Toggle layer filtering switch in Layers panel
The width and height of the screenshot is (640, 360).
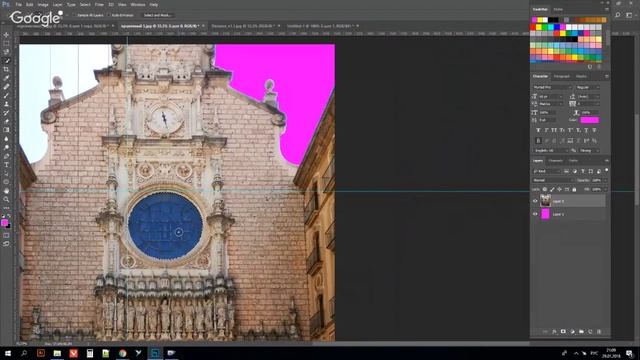607,170
